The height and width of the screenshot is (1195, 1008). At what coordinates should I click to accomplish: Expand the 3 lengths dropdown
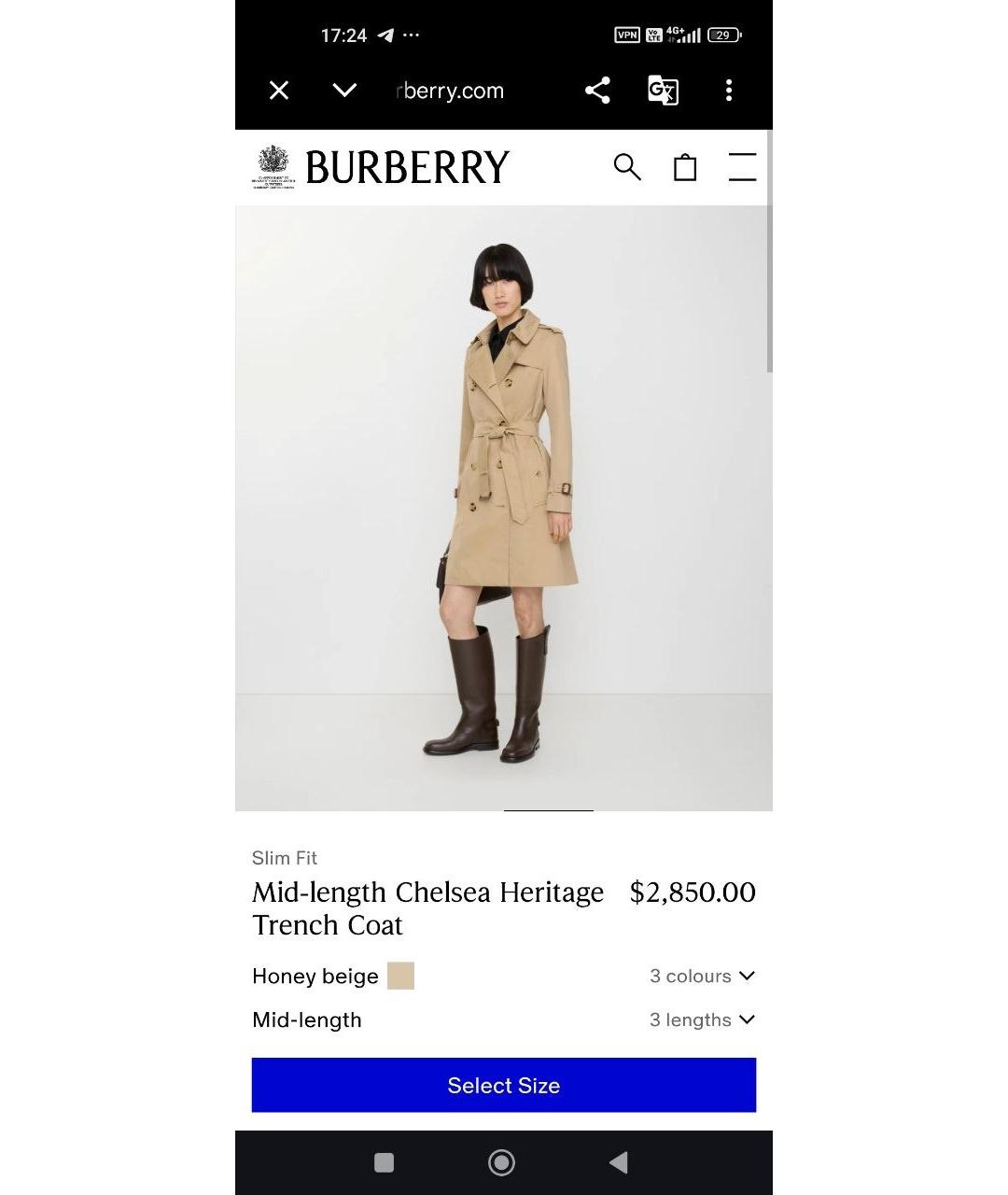click(703, 1019)
